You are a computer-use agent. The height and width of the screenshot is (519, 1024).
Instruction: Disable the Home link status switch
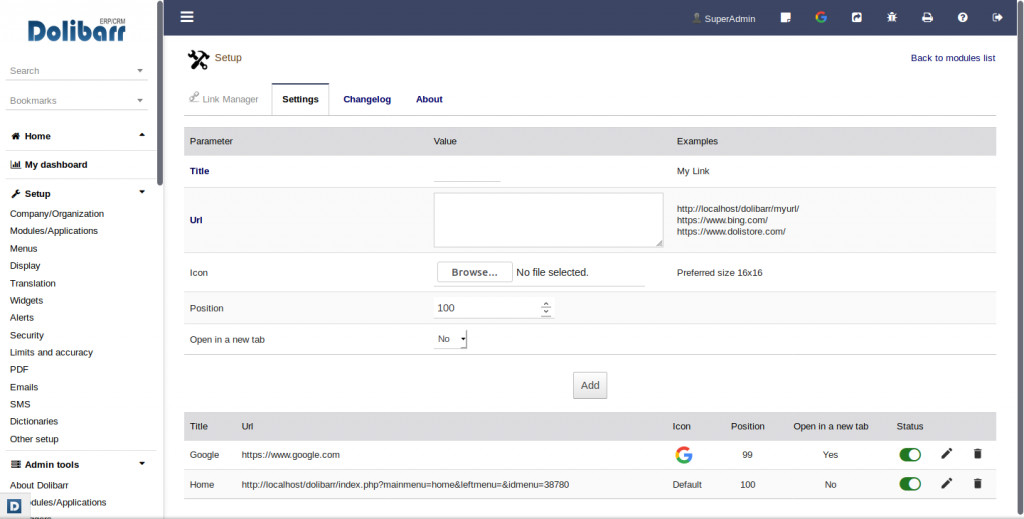910,484
